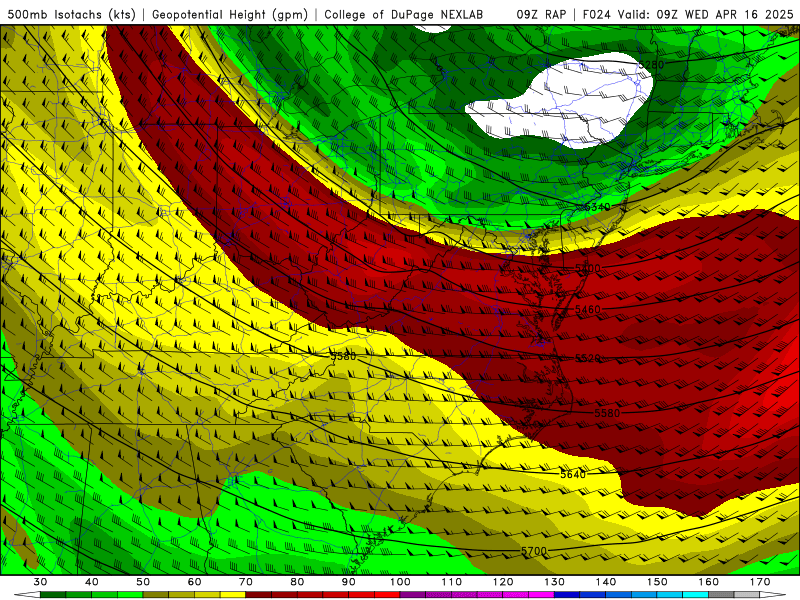Screen dimensions: 800x600
Task: Click the 60 value on the color scale
Action: pyautogui.click(x=194, y=582)
